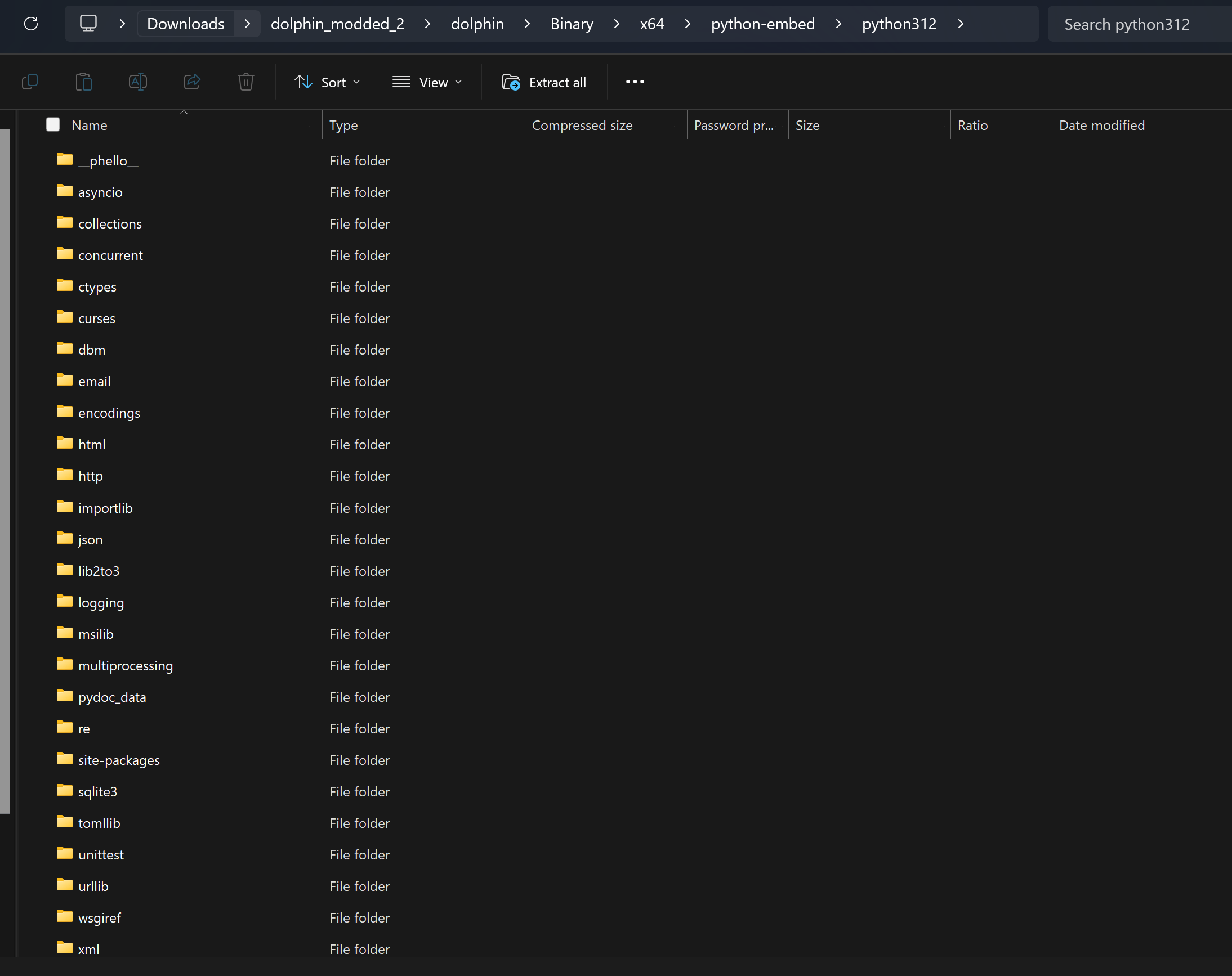
Task: Click the This PC monitor icon
Action: [88, 24]
